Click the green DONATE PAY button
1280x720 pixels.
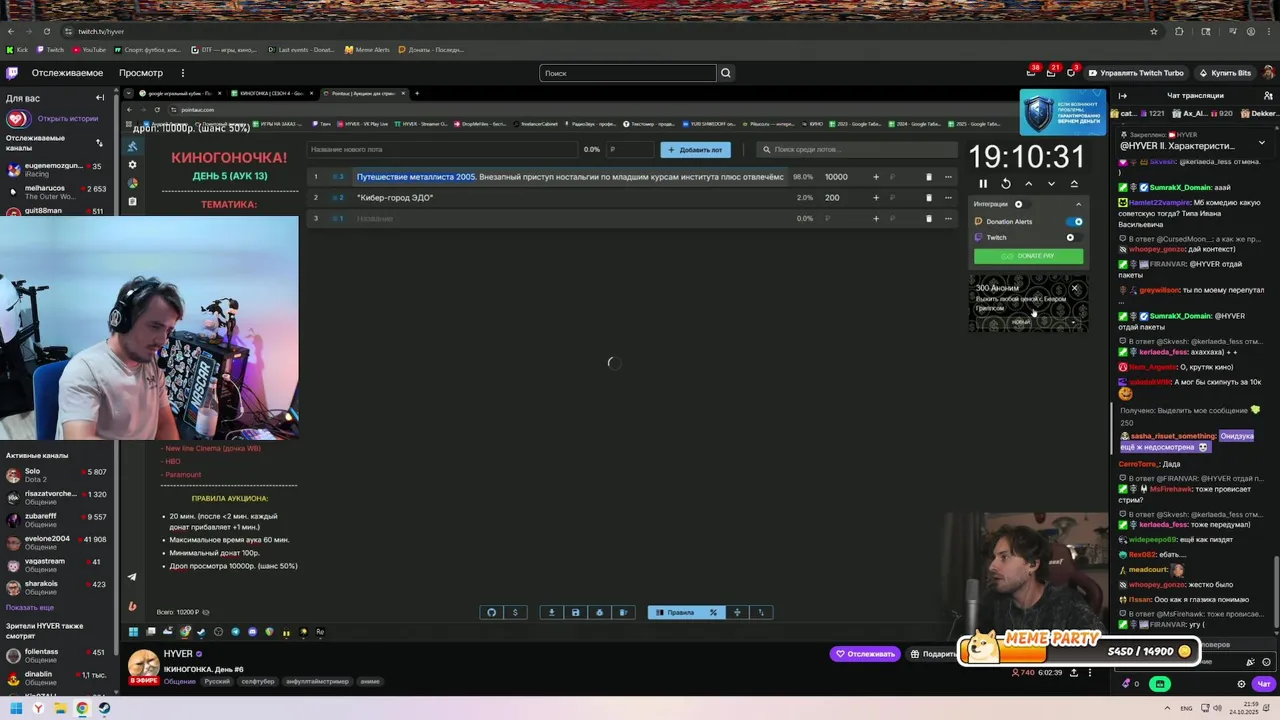click(1028, 256)
